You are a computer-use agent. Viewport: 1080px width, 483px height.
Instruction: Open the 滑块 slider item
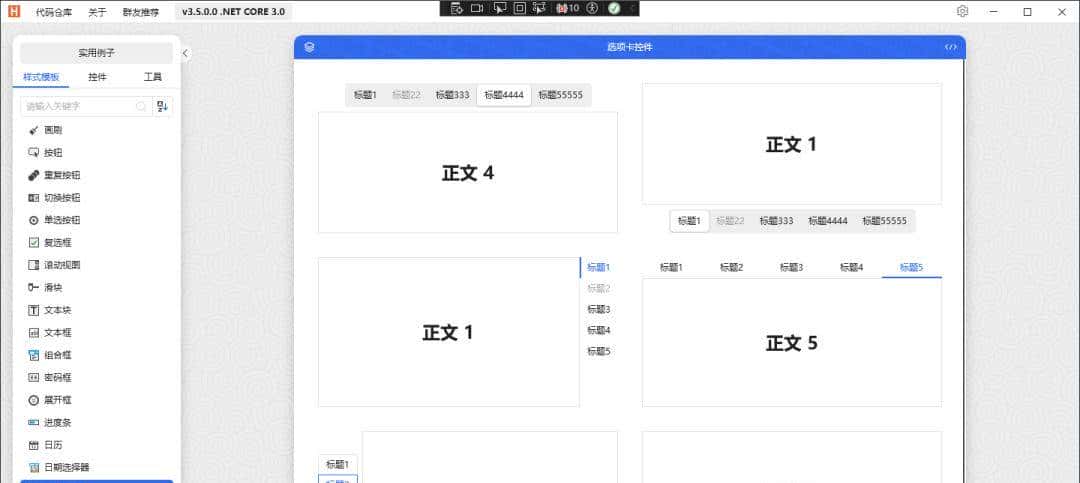click(x=96, y=287)
